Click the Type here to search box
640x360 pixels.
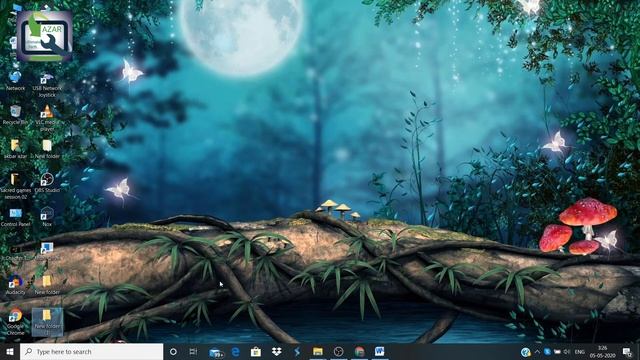[91, 351]
